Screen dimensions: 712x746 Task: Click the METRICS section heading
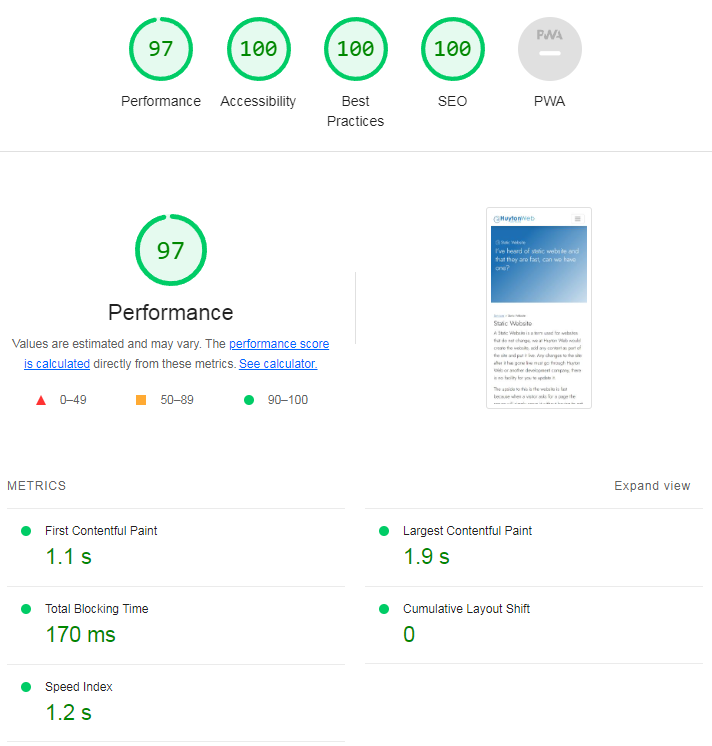pos(37,486)
